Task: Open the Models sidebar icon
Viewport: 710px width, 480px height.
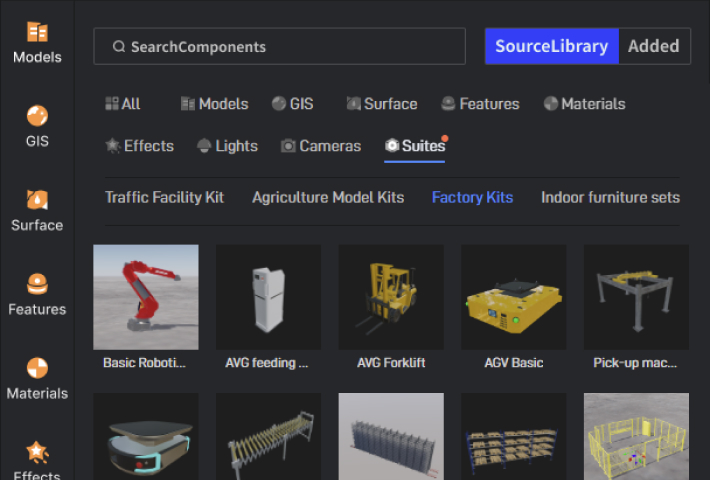Action: click(37, 32)
